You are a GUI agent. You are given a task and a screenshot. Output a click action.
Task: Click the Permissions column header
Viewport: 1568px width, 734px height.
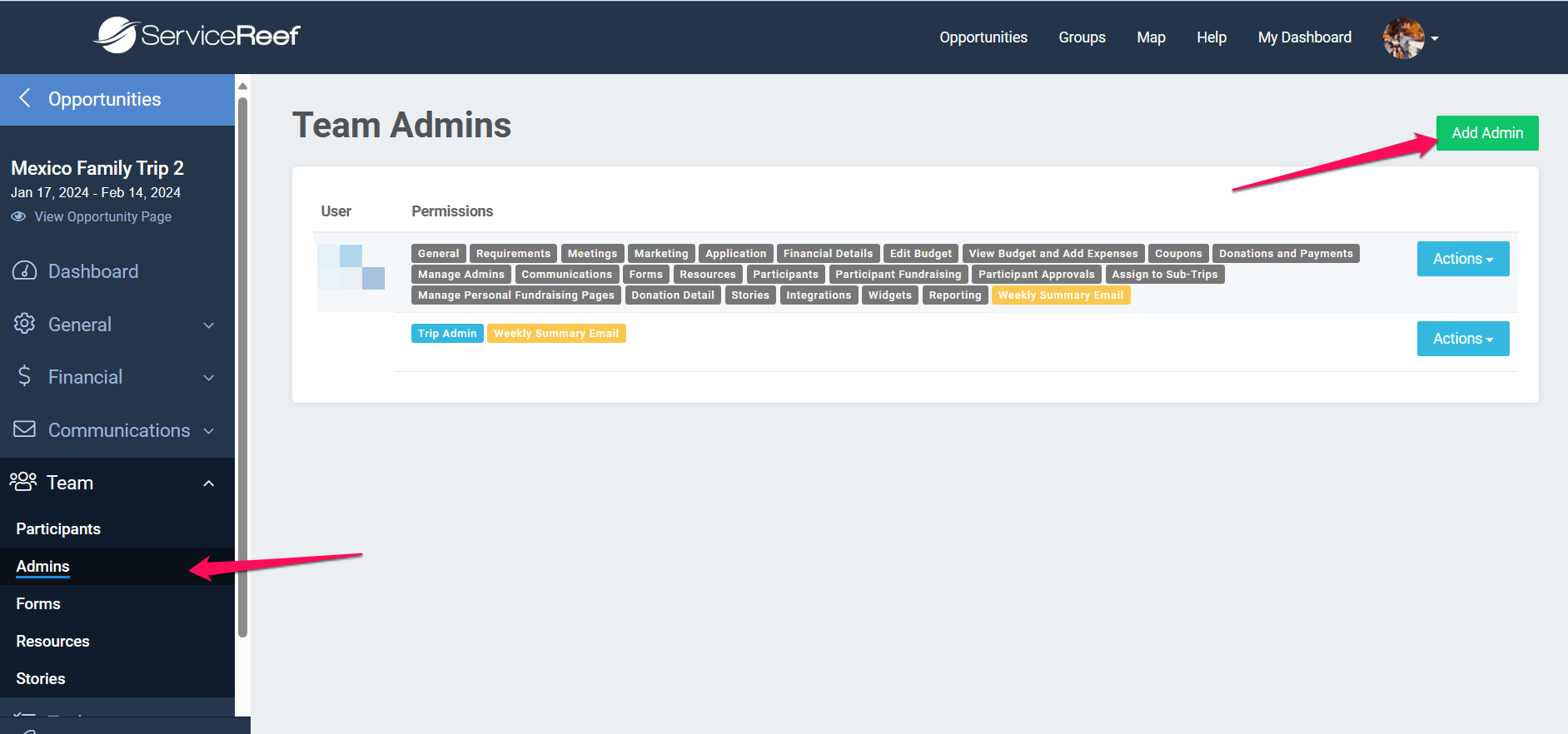452,211
